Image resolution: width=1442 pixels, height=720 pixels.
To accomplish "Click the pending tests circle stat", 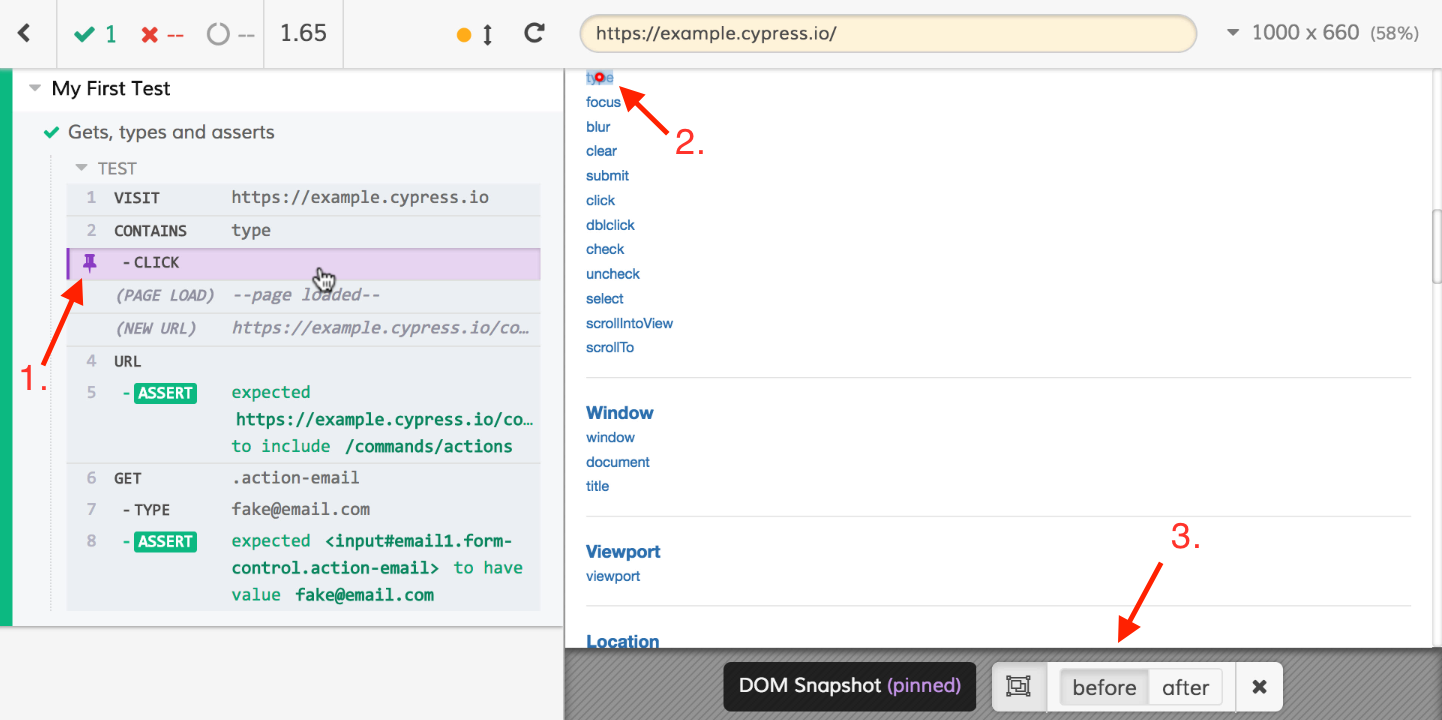I will tap(228, 33).
